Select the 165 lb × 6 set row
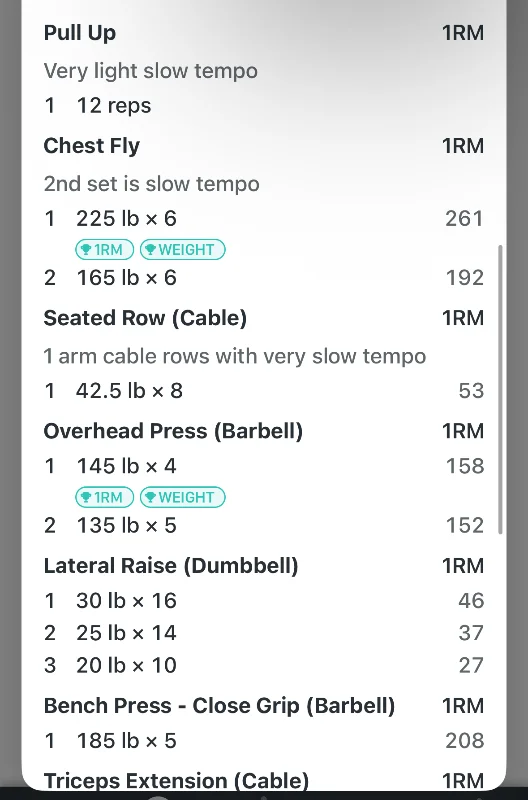Image resolution: width=528 pixels, height=800 pixels. point(264,278)
